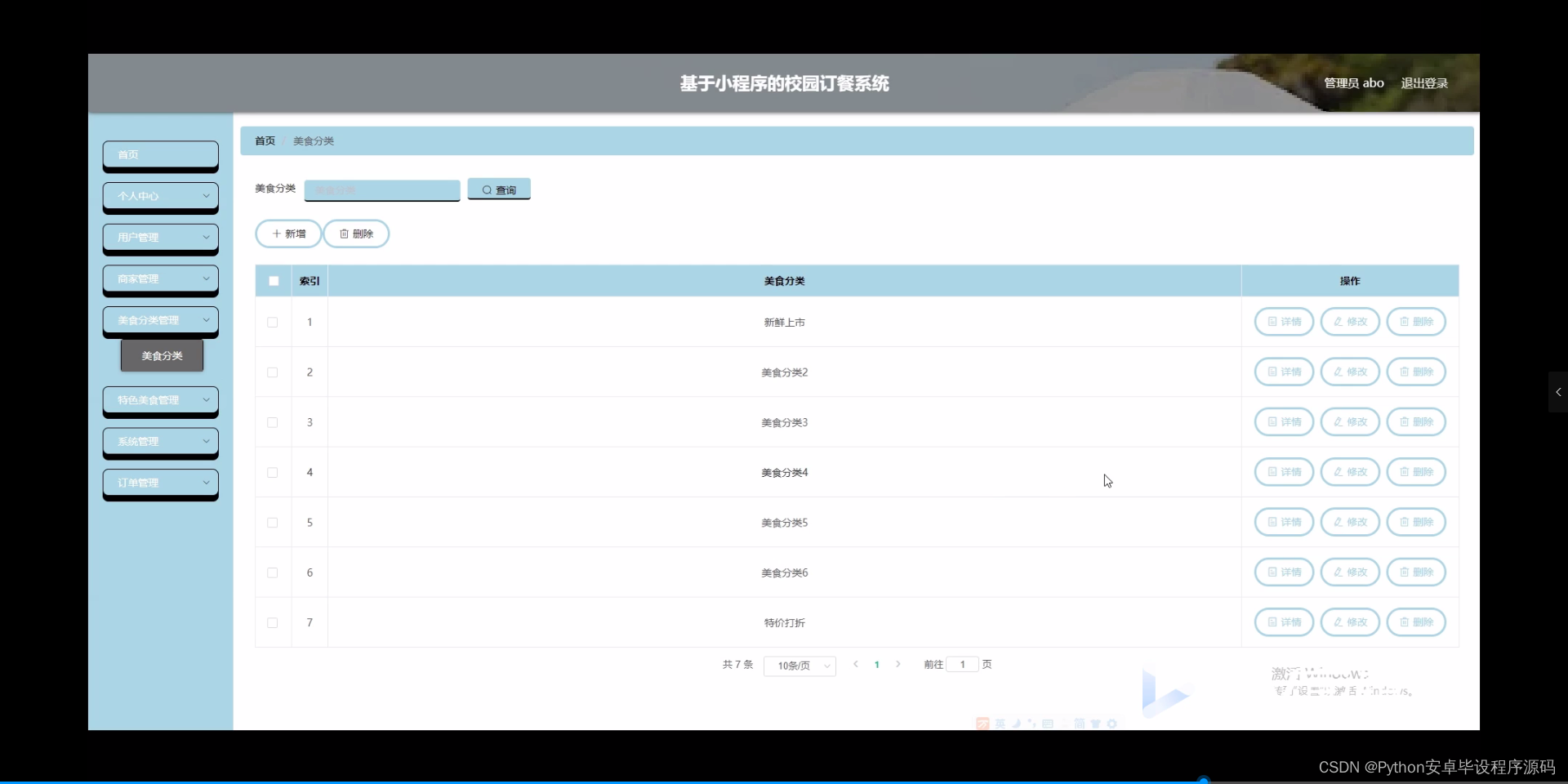1568x784 pixels.
Task: Click the 修改 edit icon for 美食分类2
Action: pyautogui.click(x=1337, y=372)
